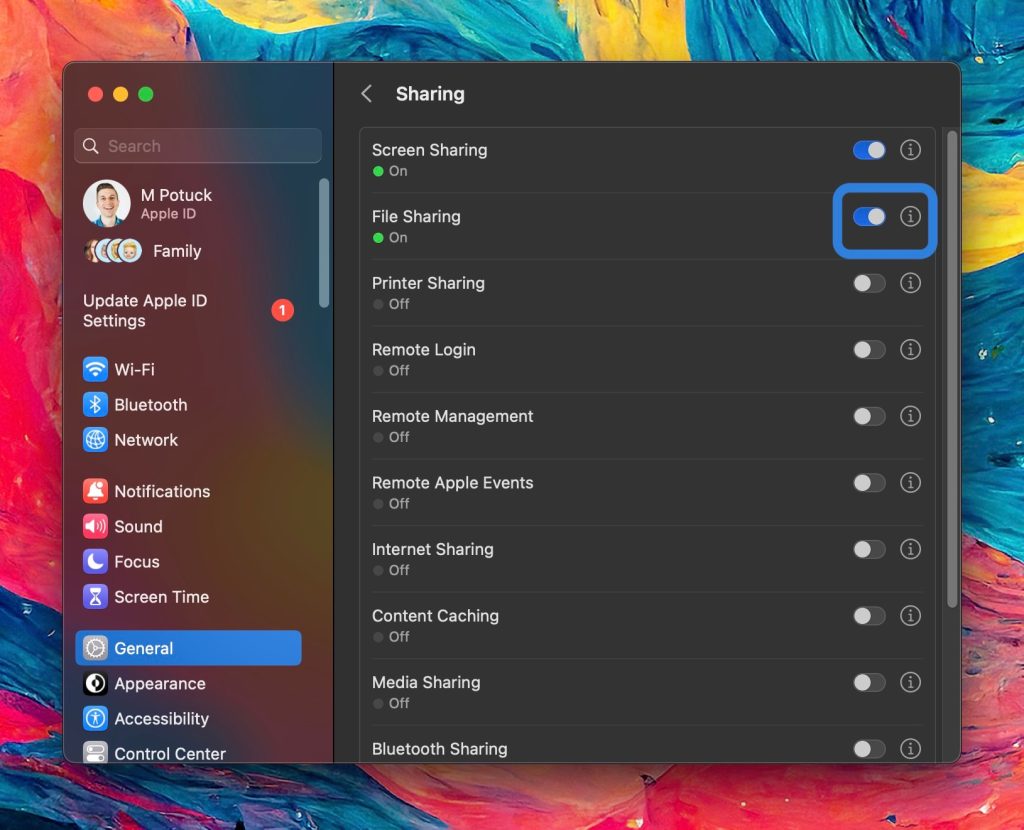Select the Focus moon icon
Viewport: 1024px width, 830px height.
(x=96, y=561)
